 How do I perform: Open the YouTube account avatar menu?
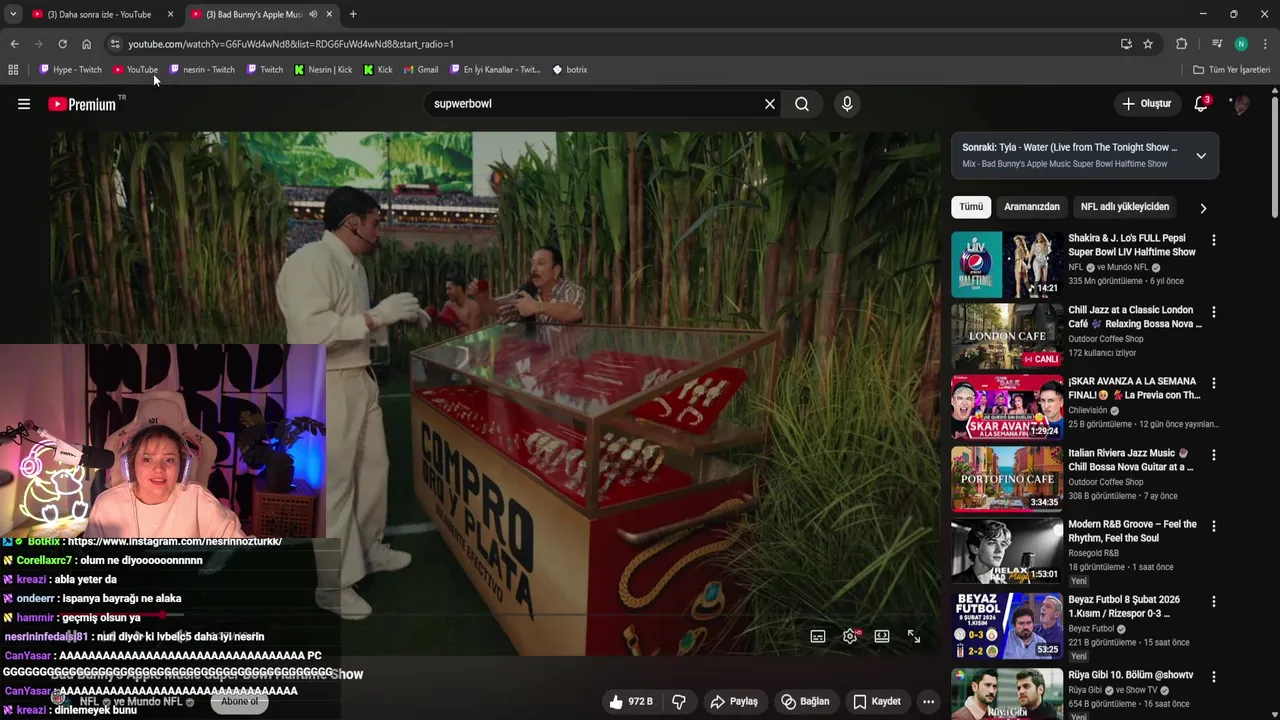[x=1240, y=104]
